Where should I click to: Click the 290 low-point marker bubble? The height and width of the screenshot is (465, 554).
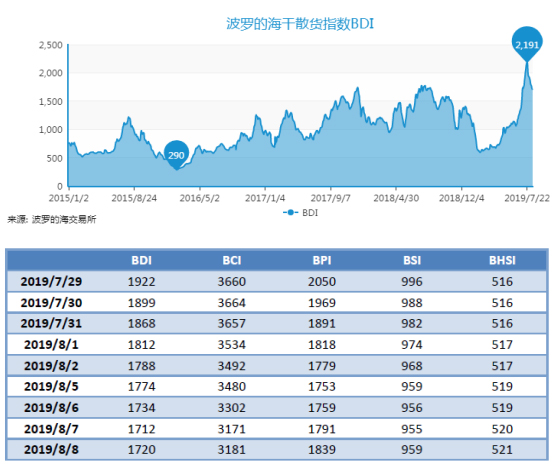[x=176, y=155]
